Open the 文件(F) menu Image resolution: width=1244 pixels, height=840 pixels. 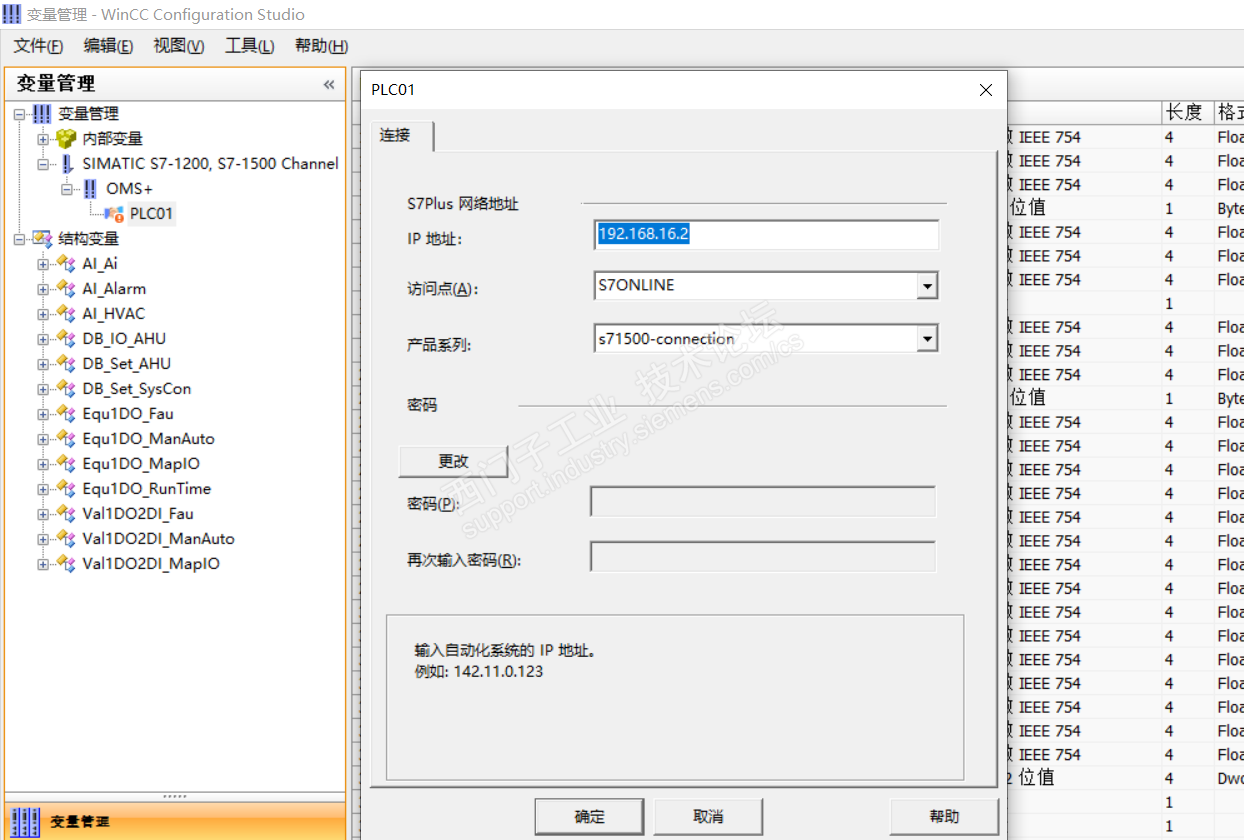(39, 46)
